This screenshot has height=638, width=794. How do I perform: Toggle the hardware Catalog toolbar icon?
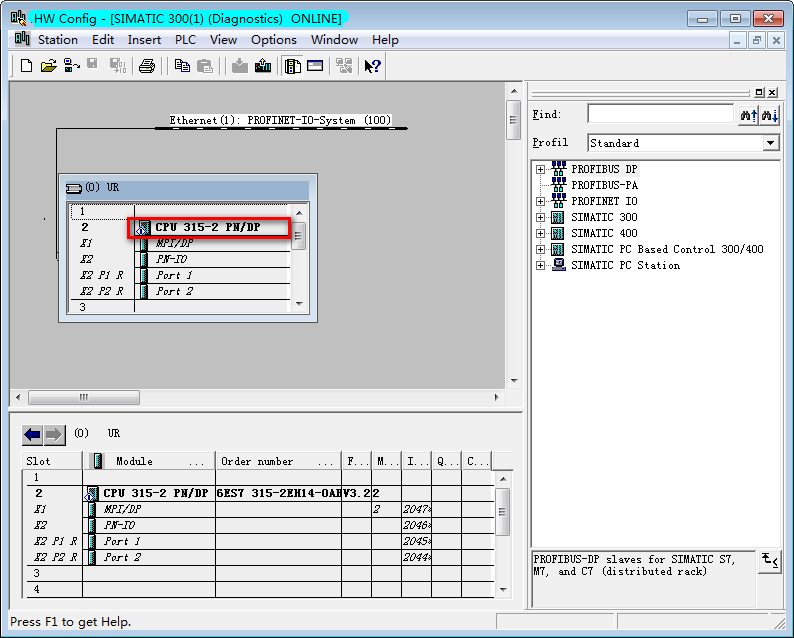click(292, 66)
